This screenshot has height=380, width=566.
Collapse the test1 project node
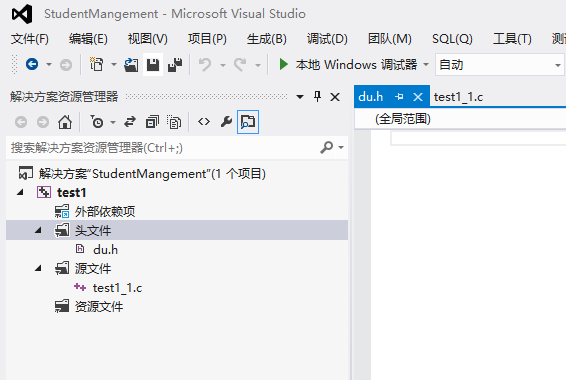coord(20,192)
